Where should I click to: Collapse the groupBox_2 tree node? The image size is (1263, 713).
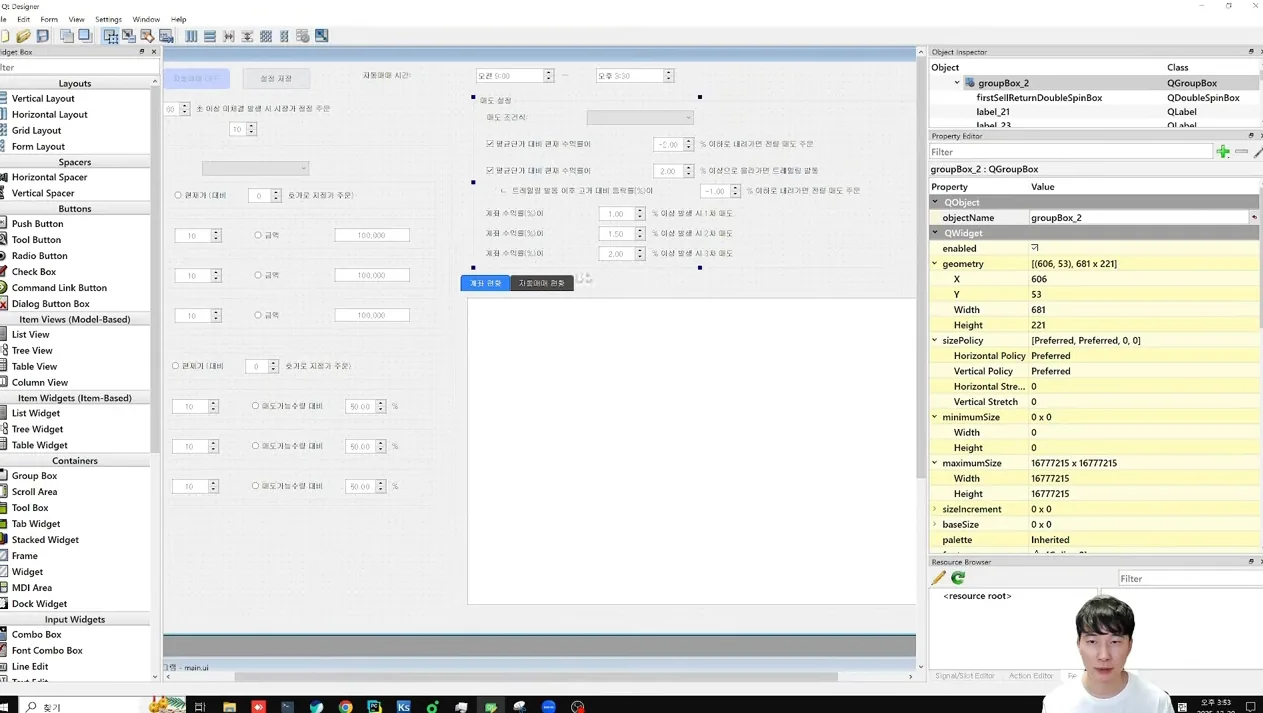(x=957, y=83)
